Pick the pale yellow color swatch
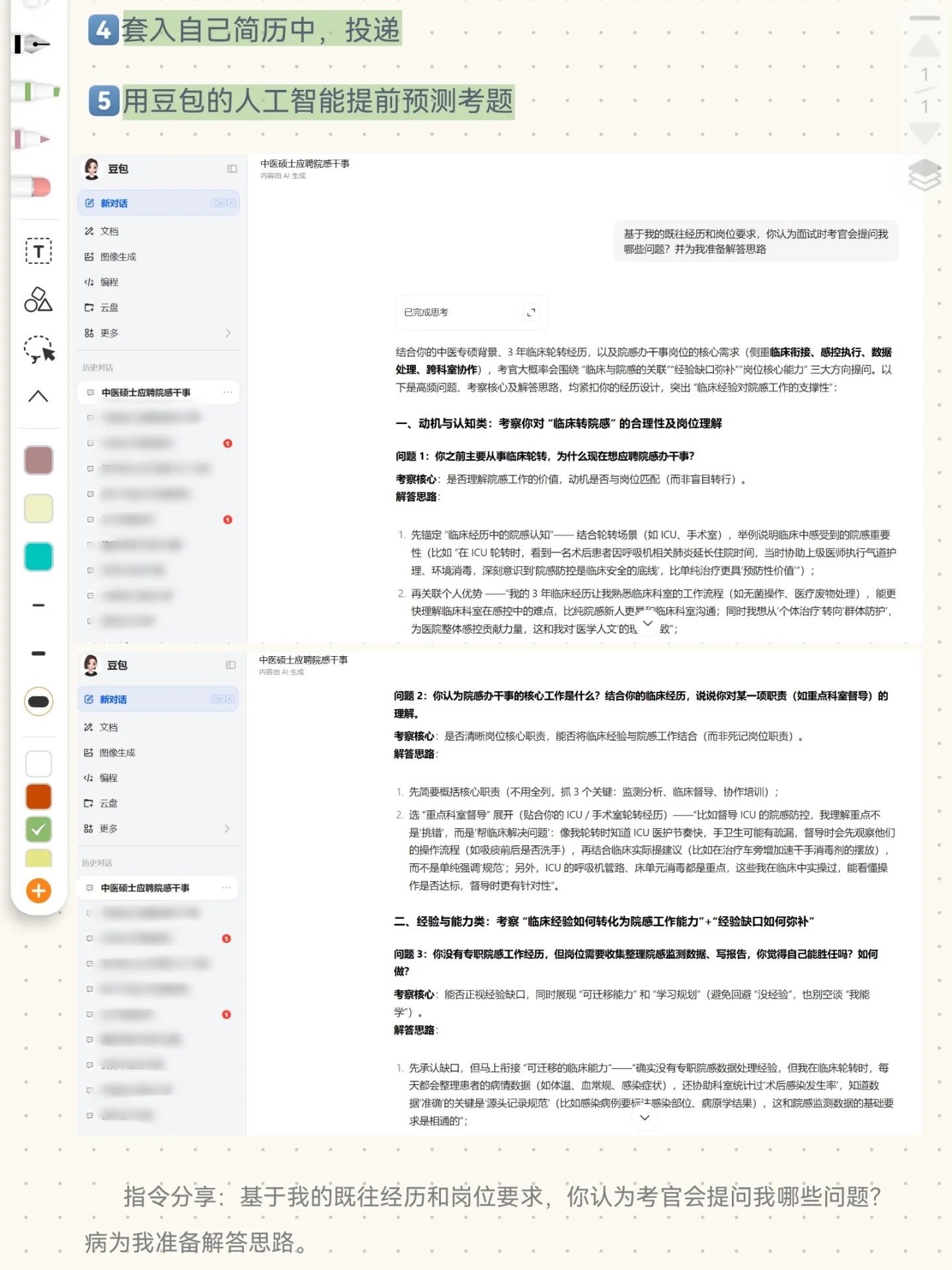 (x=38, y=509)
